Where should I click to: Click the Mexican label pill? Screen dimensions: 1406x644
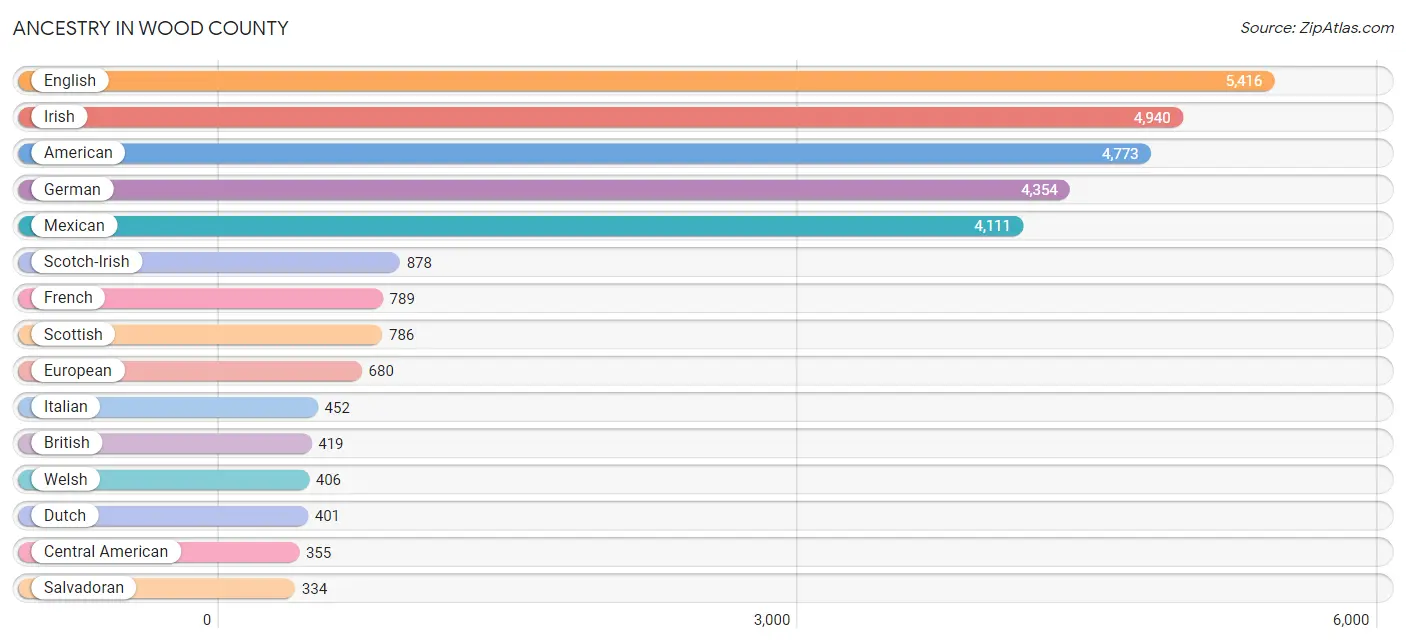[x=74, y=225]
